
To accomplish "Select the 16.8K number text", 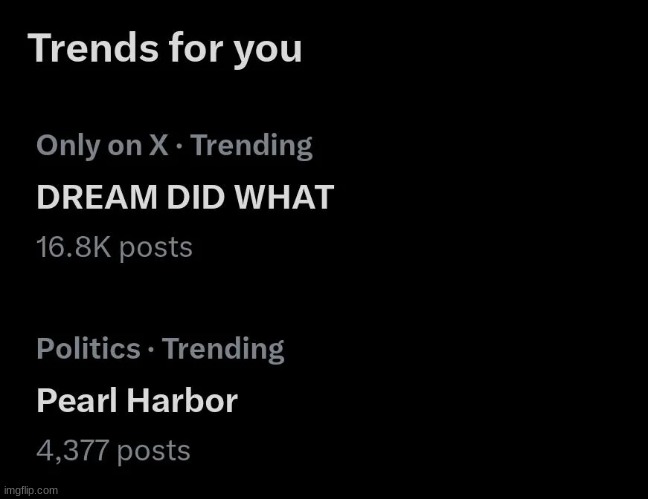I will tap(74, 247).
